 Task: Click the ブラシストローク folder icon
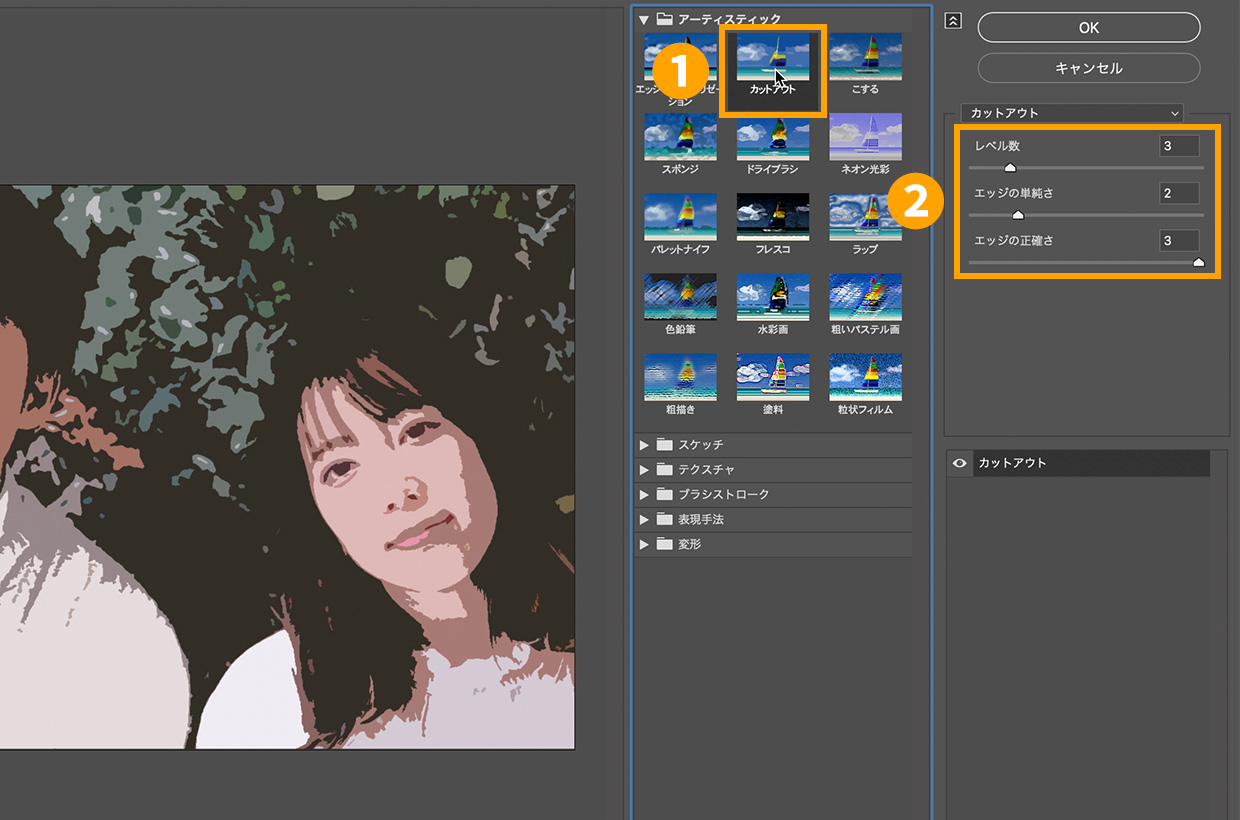coord(664,494)
